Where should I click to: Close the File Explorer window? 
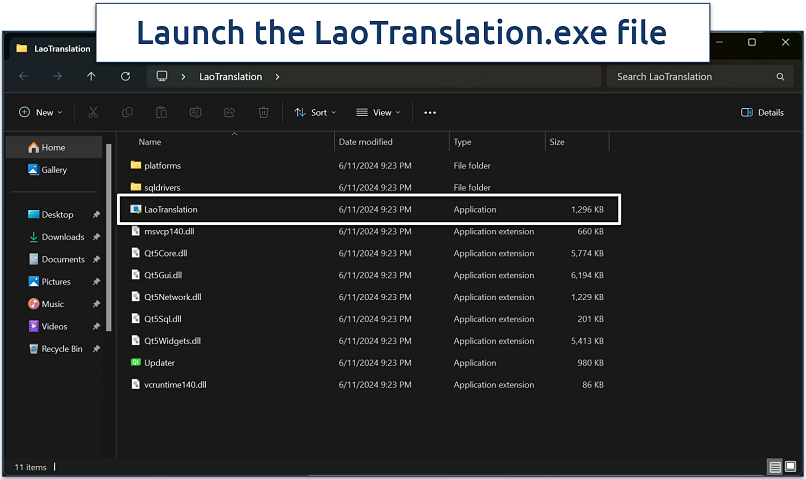785,42
